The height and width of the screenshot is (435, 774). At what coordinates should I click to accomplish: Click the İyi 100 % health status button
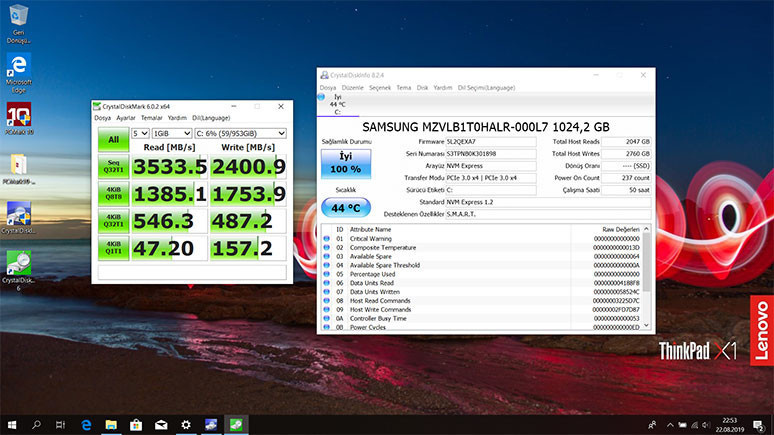tap(346, 163)
